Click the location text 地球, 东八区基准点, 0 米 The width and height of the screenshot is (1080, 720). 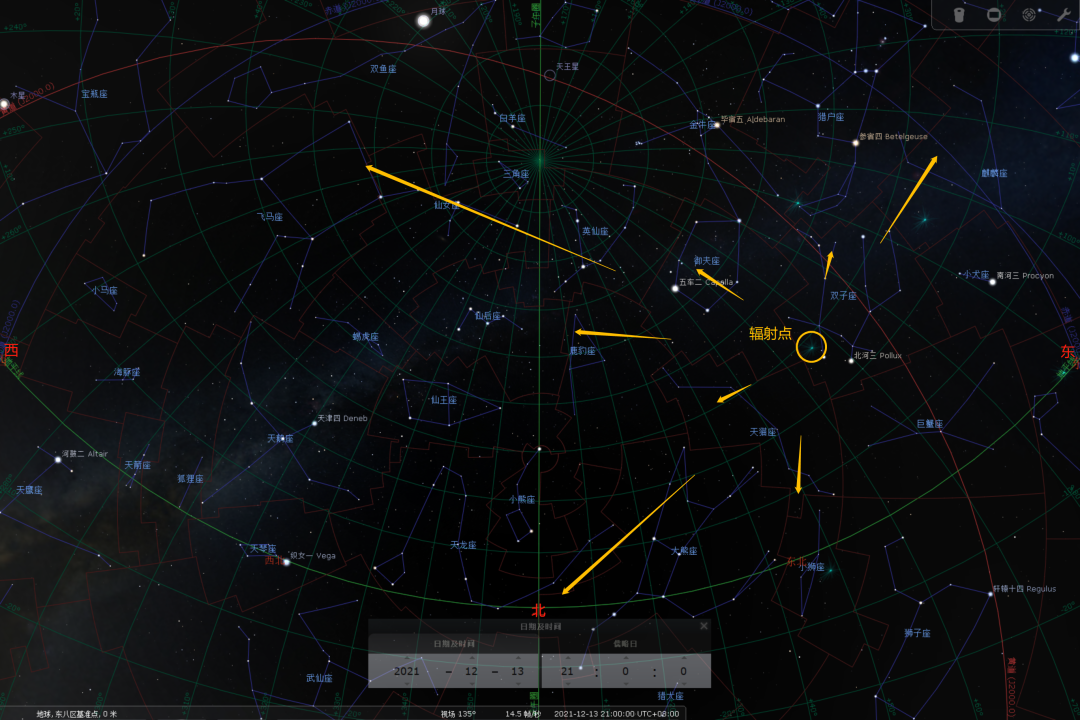76,714
